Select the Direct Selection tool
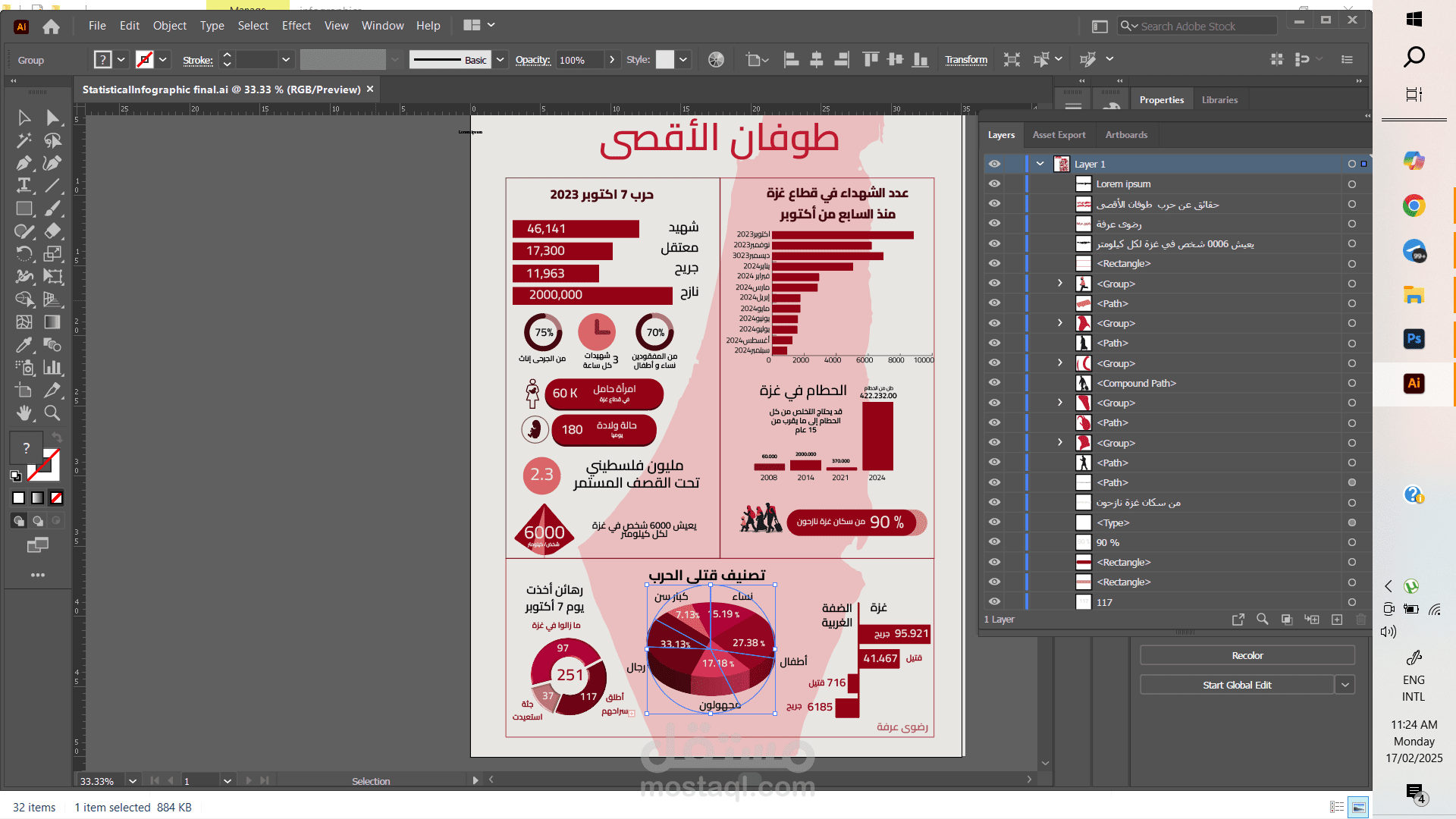Screen dimensions: 1456x819 [52, 118]
